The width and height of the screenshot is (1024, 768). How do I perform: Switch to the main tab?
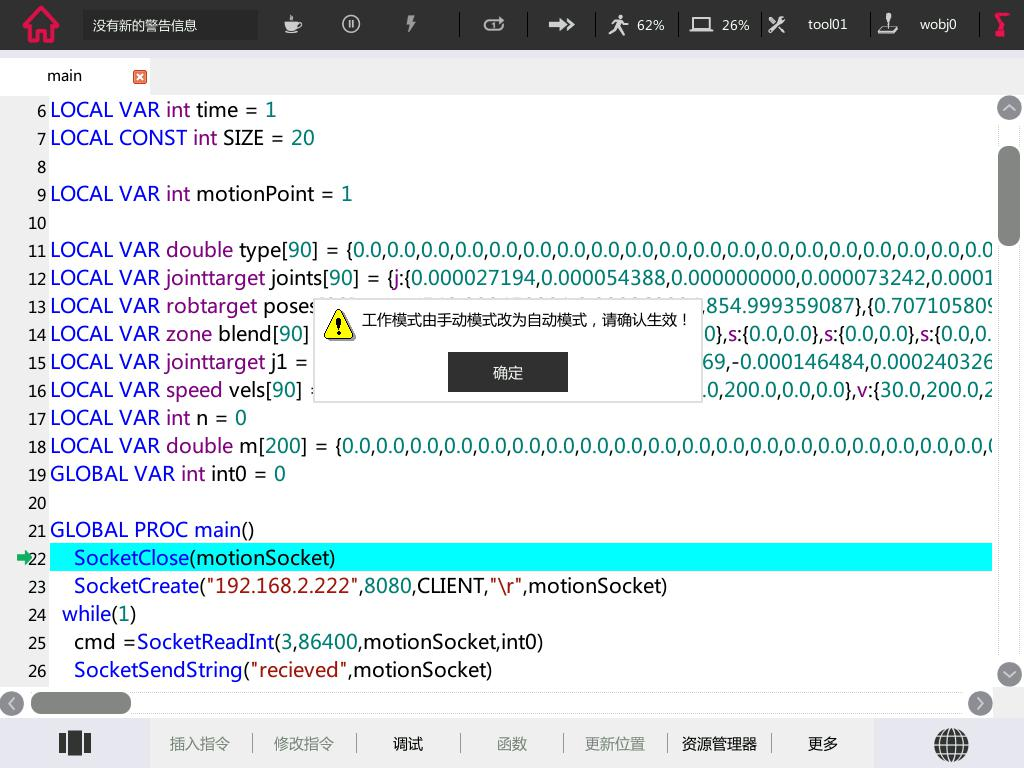(x=65, y=76)
